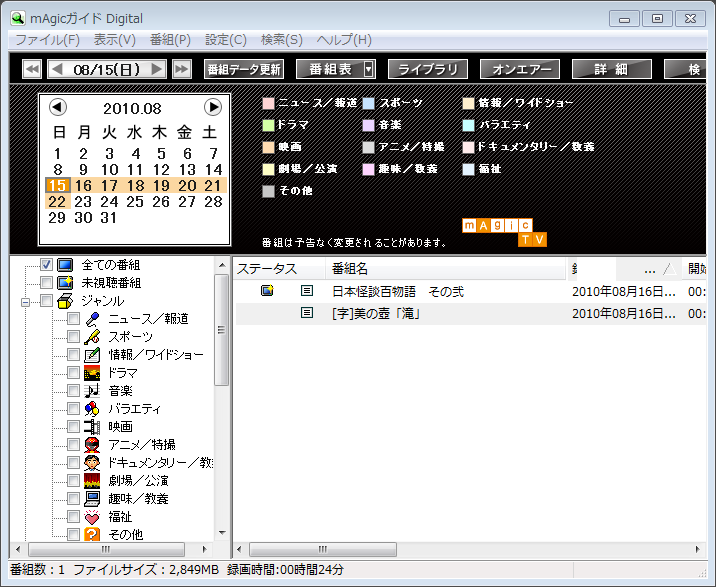Select calendar date 22
716x587 pixels.
point(58,201)
